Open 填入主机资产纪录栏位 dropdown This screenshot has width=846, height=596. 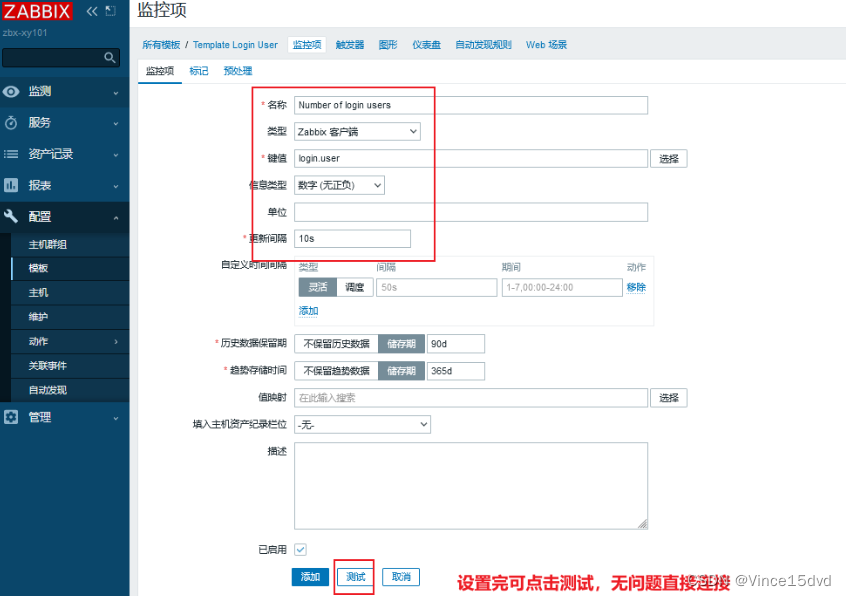tap(362, 424)
